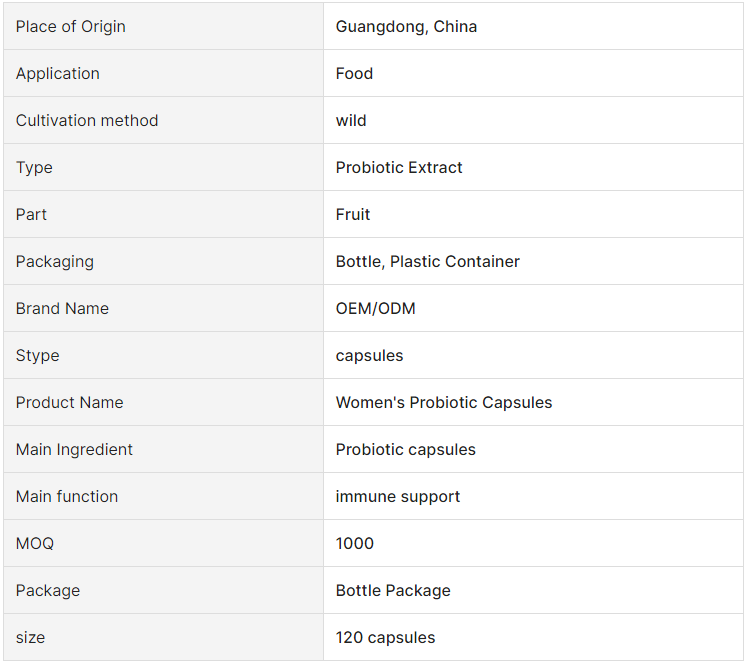Click Bottle, Plastic Container value
The image size is (747, 664).
click(427, 262)
